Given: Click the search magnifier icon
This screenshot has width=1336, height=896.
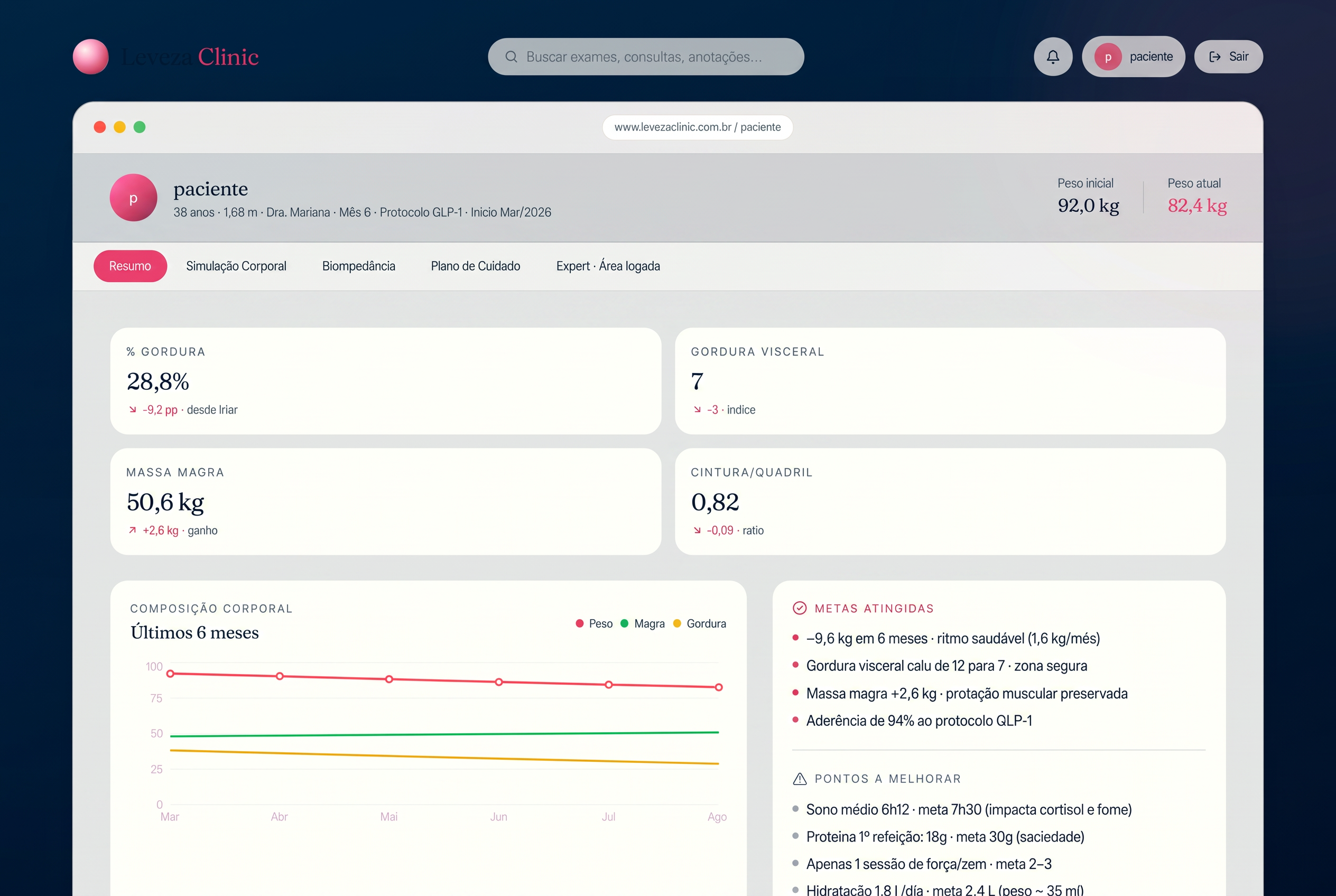Looking at the screenshot, I should (x=511, y=57).
